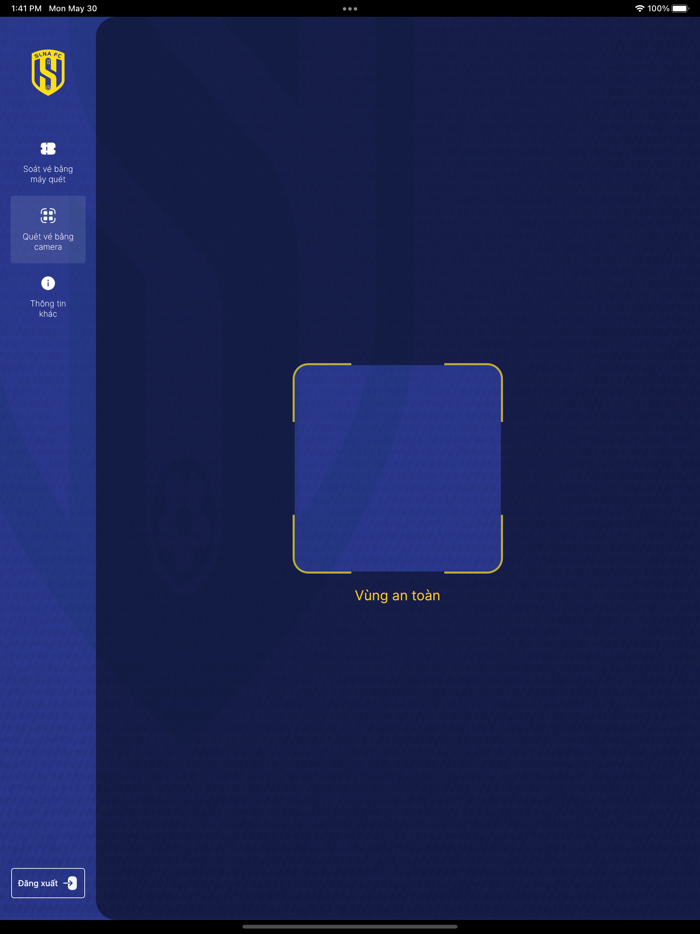This screenshot has height=934, width=700.
Task: Select the camera scan QR icon
Action: [x=48, y=216]
